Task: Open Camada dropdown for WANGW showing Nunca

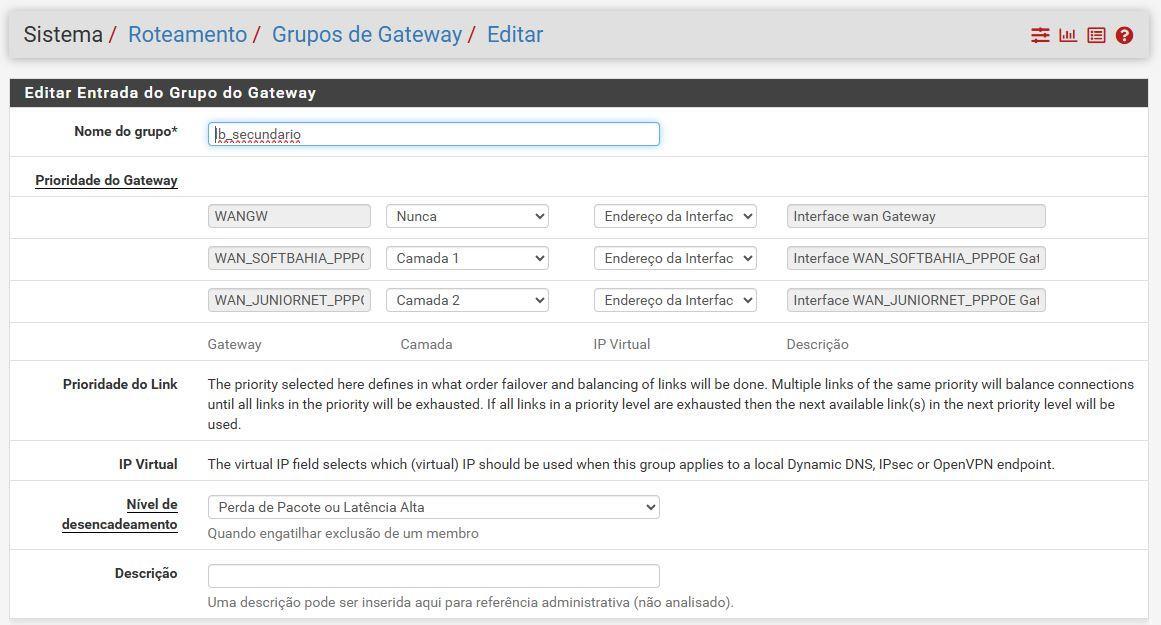Action: pos(467,216)
